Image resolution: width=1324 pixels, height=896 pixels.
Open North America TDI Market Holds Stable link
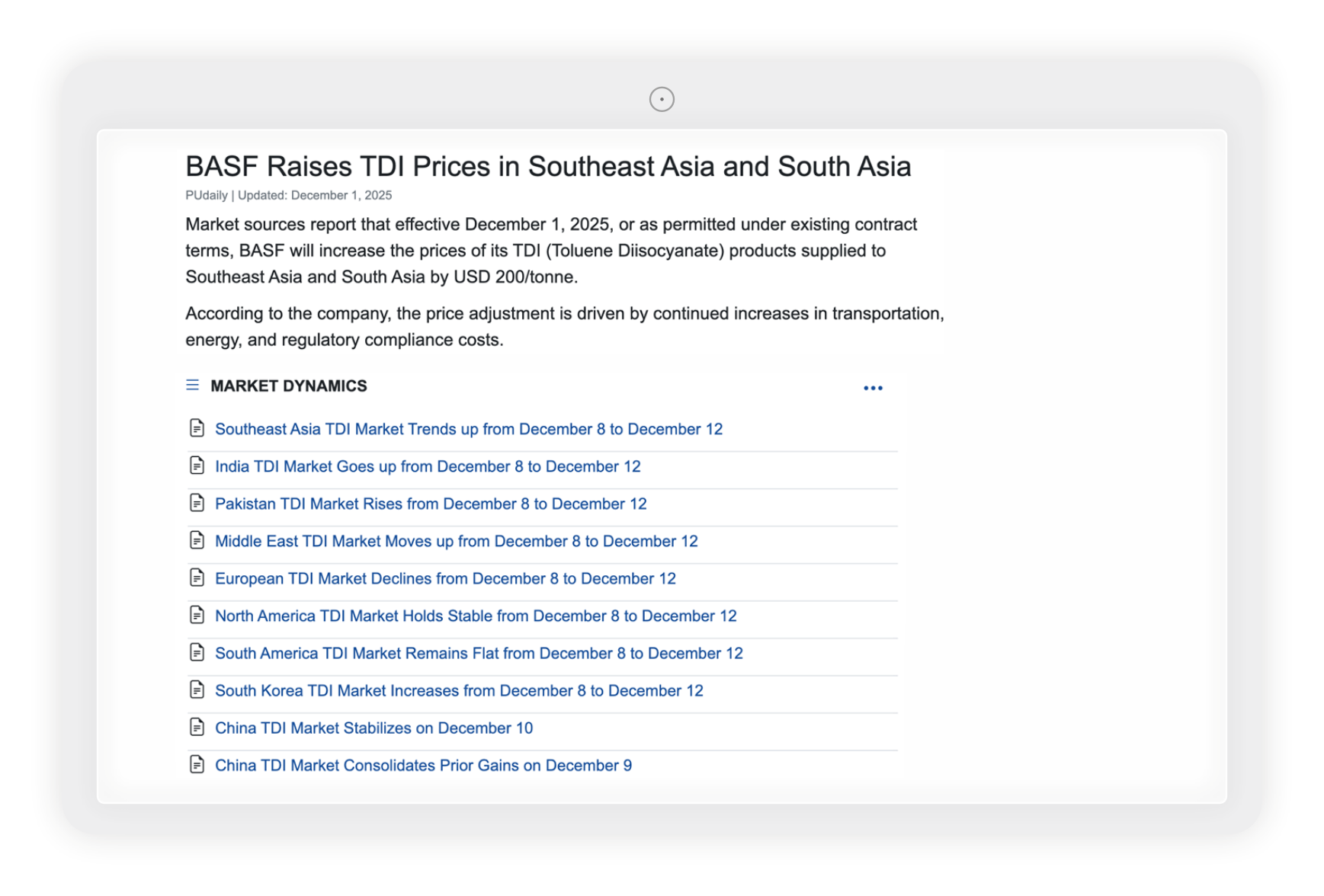pyautogui.click(x=476, y=616)
